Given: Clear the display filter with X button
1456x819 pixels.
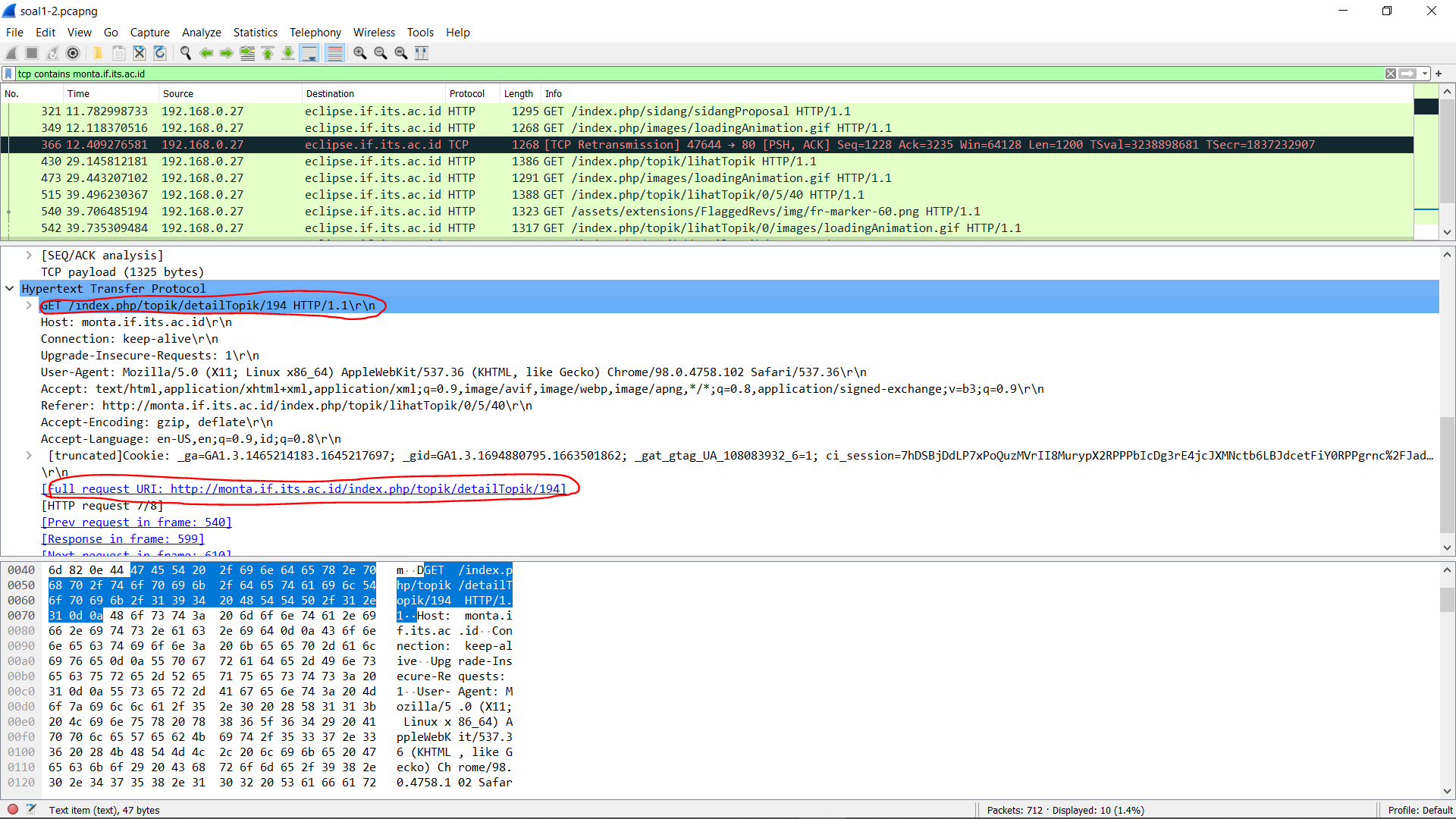Looking at the screenshot, I should click(x=1390, y=74).
